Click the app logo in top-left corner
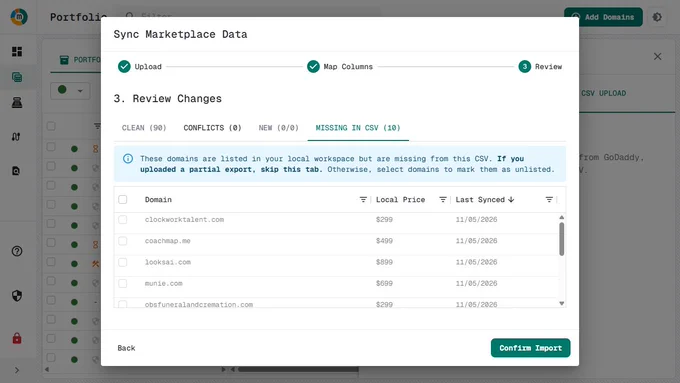Viewport: 680px width, 383px height. point(19,17)
